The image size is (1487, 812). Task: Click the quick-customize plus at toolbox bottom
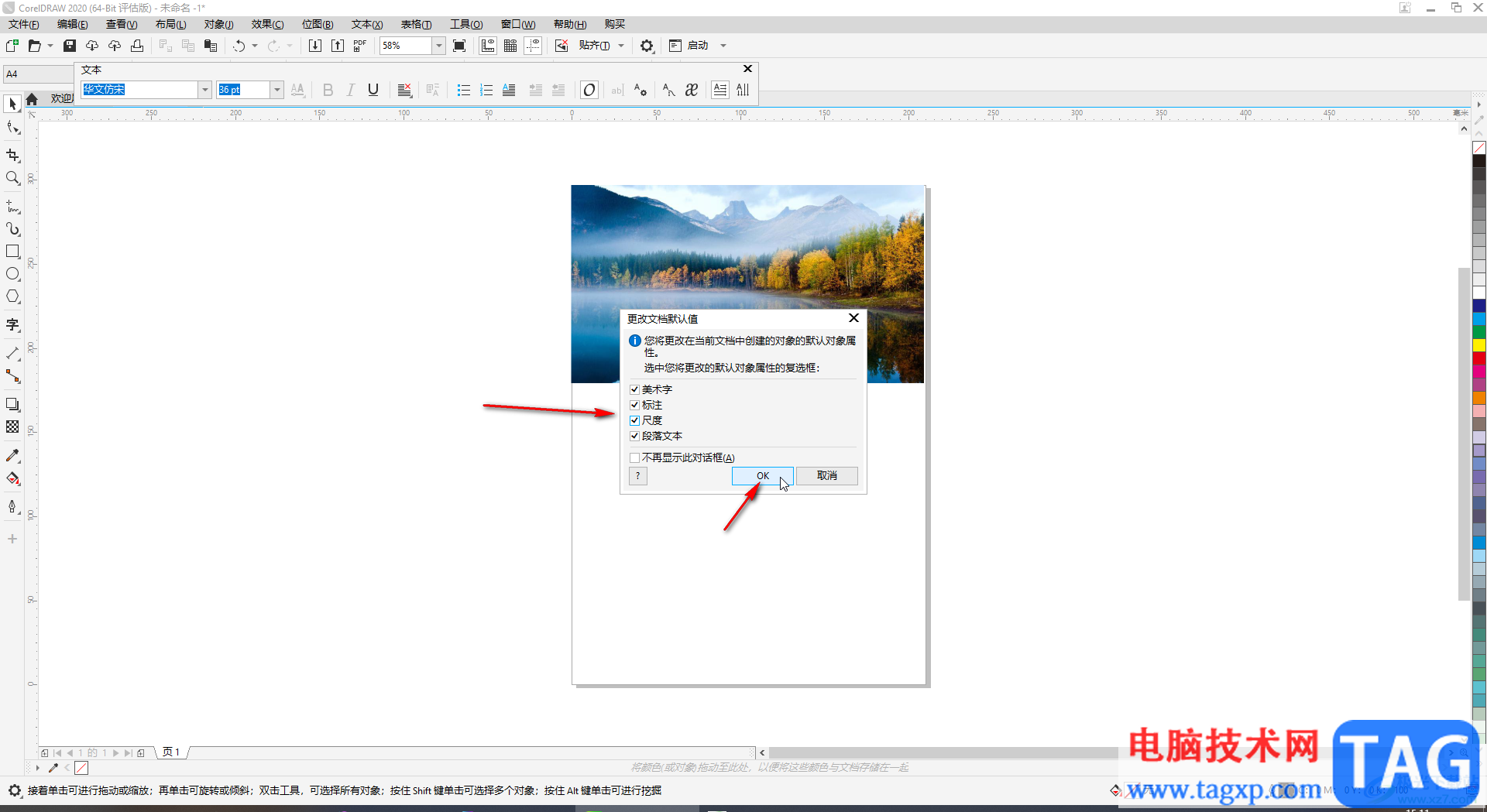12,539
